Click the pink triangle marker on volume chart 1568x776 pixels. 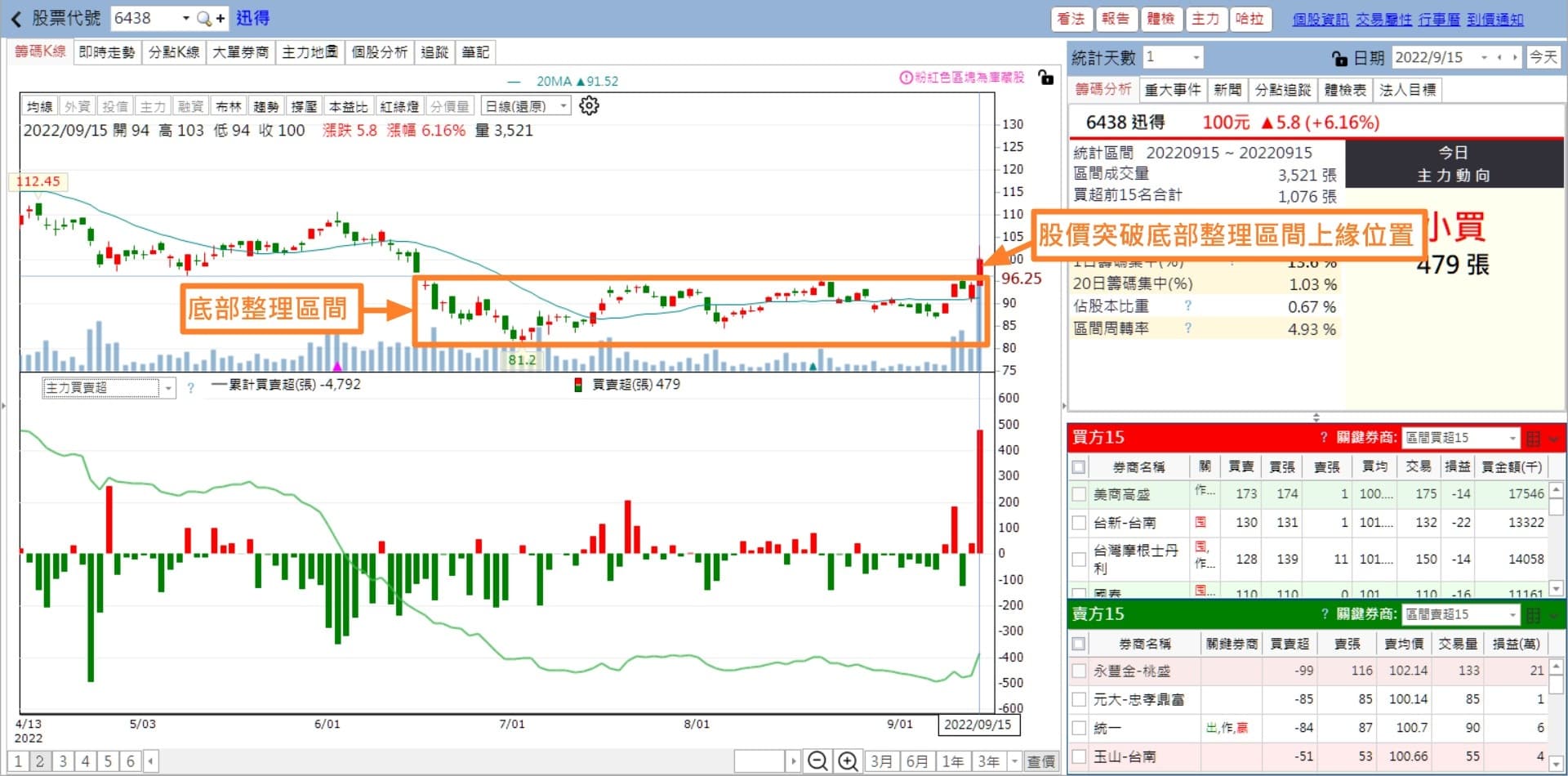click(337, 367)
